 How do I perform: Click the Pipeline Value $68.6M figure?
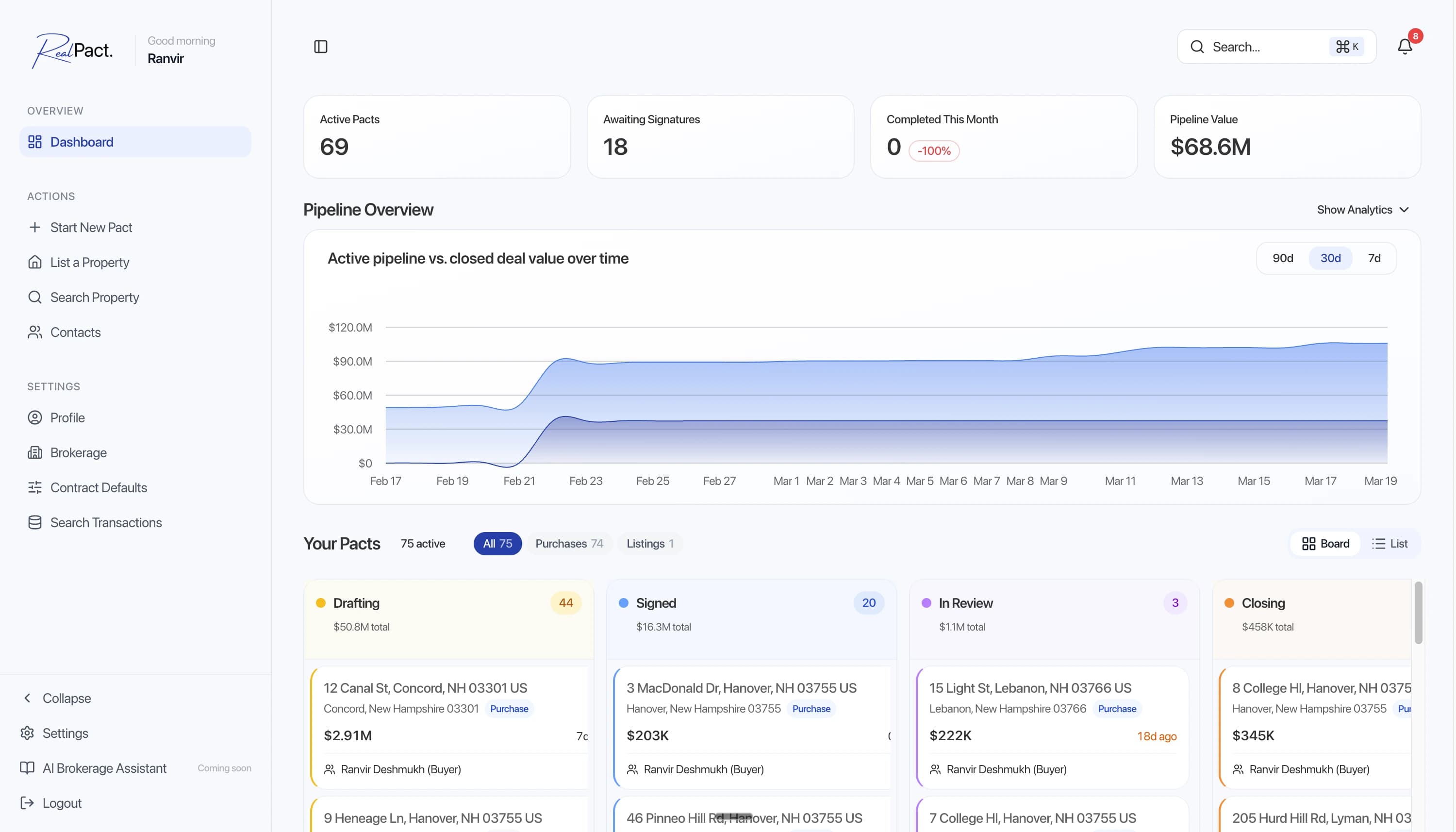(x=1210, y=147)
